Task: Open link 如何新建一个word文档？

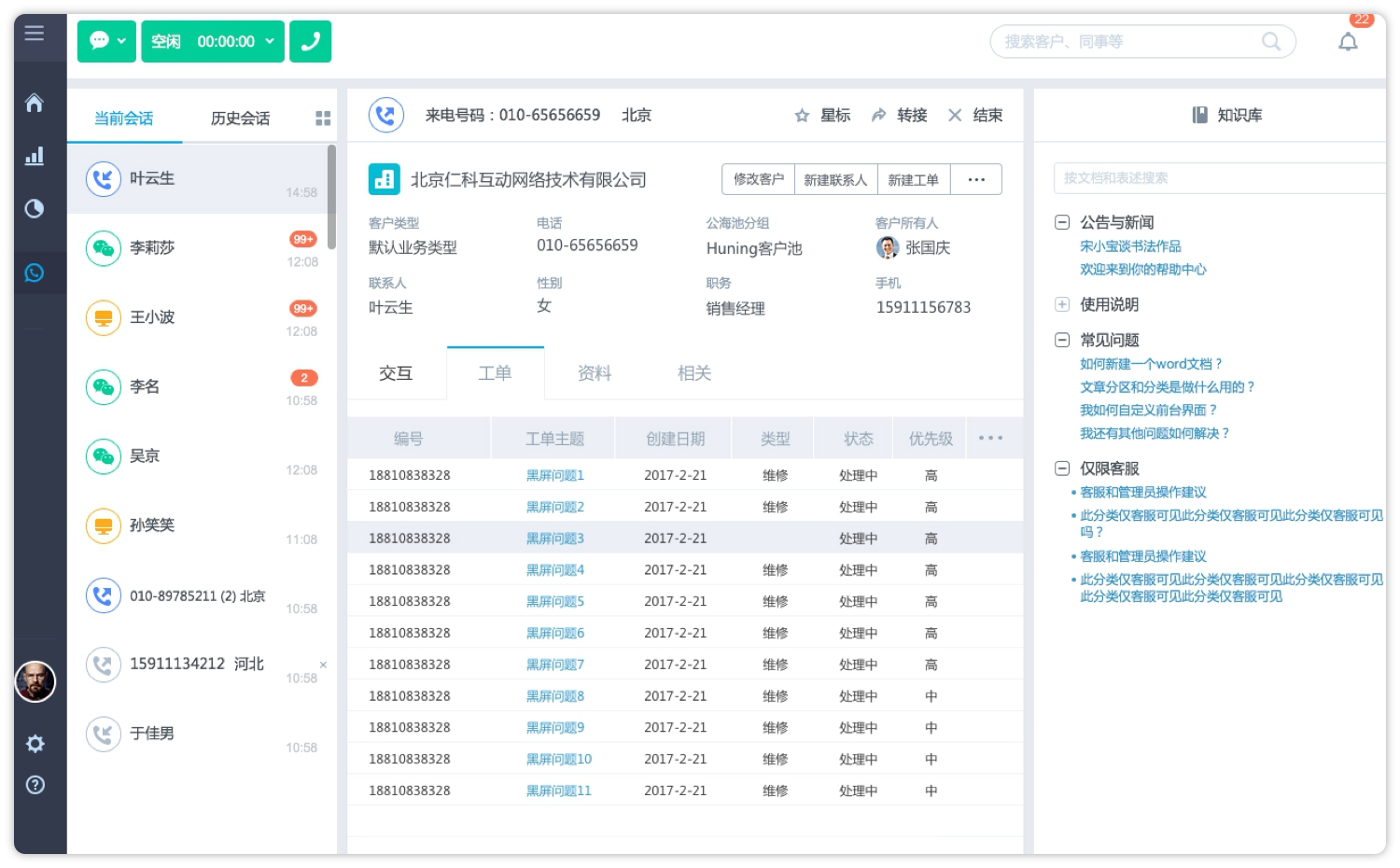Action: (1152, 364)
